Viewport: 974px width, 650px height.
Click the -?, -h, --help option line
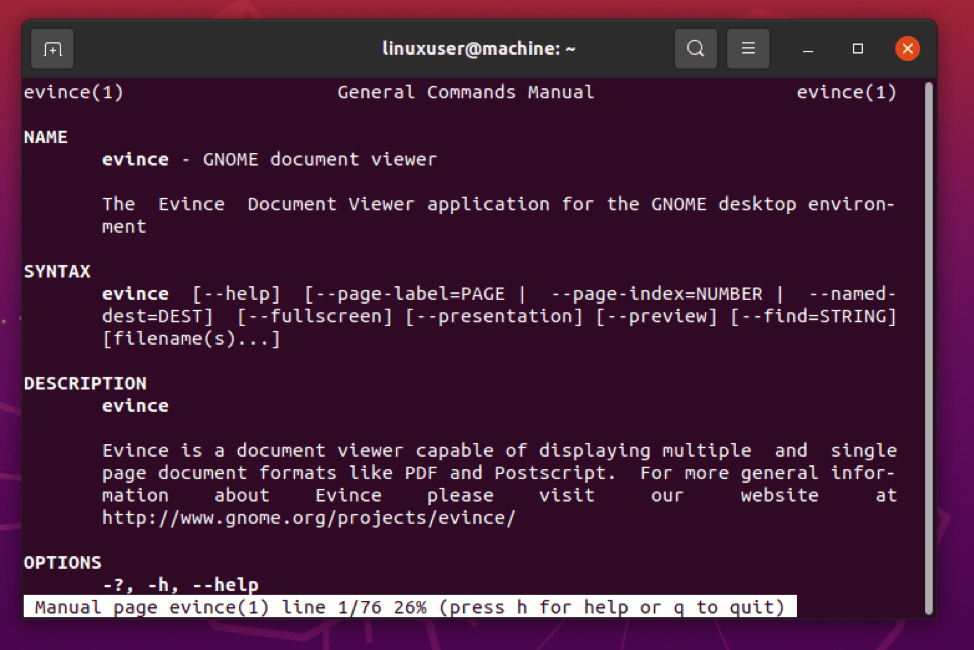pos(180,585)
